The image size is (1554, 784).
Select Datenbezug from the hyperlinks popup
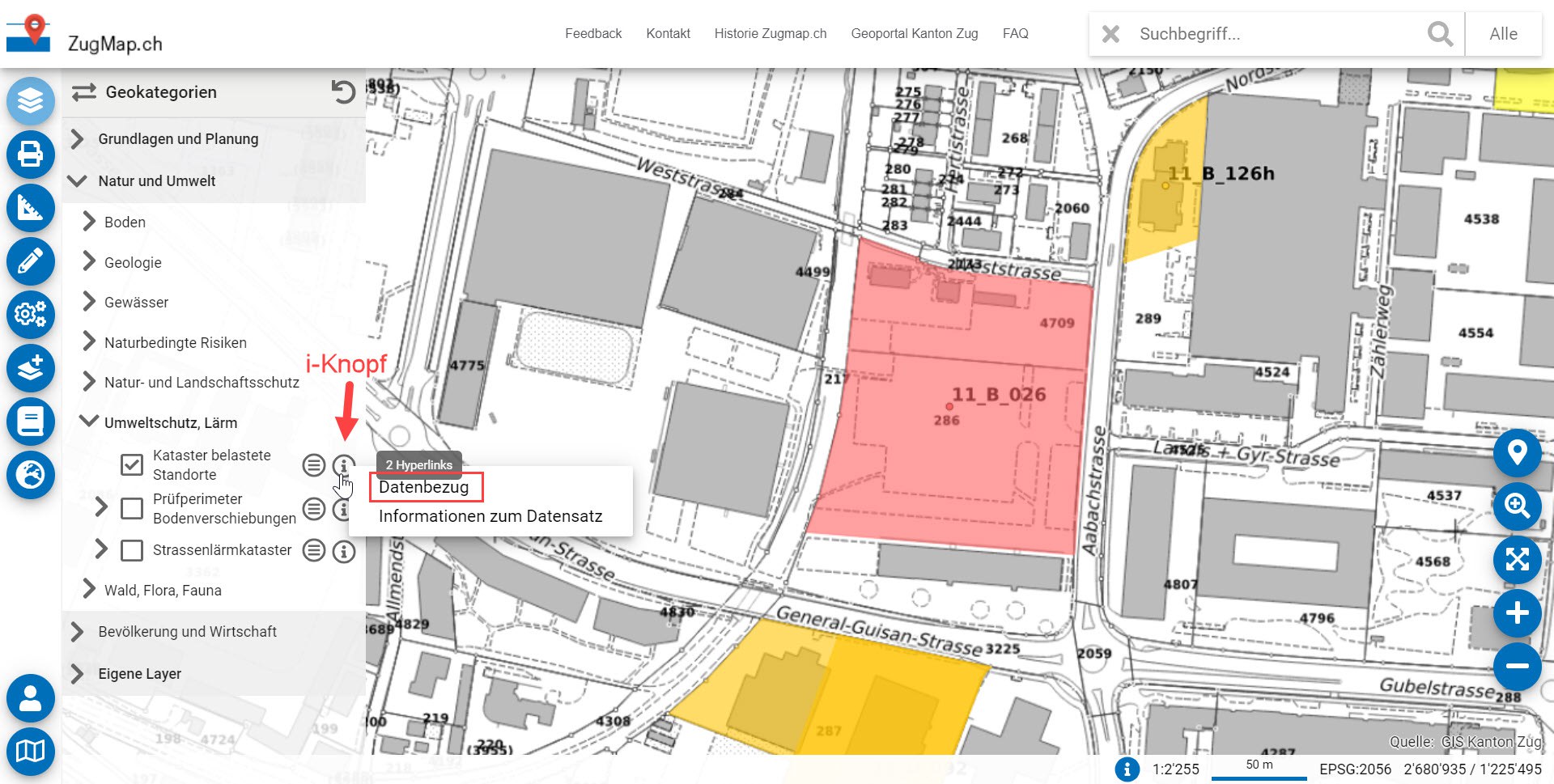point(424,487)
